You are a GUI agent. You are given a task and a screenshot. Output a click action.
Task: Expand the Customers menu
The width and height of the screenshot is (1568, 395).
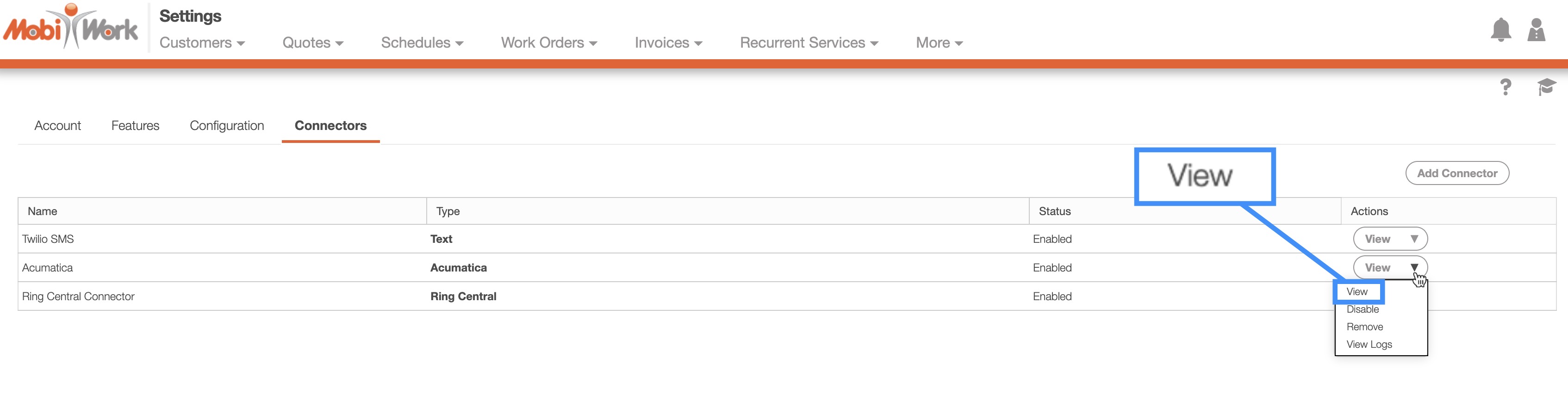coord(202,43)
